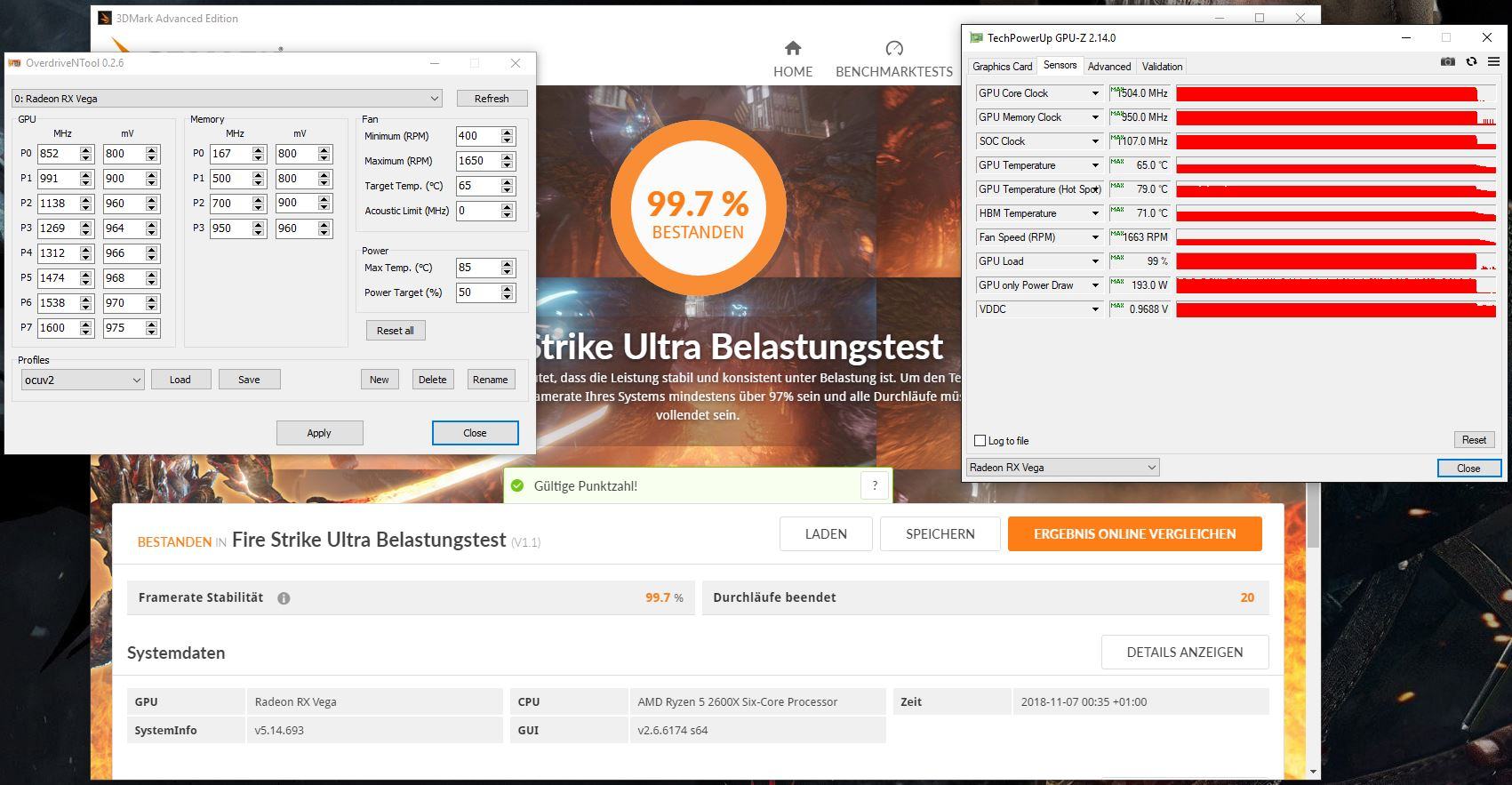1512x785 pixels.
Task: Open VDDC sensor dropdown
Action: tap(1095, 309)
